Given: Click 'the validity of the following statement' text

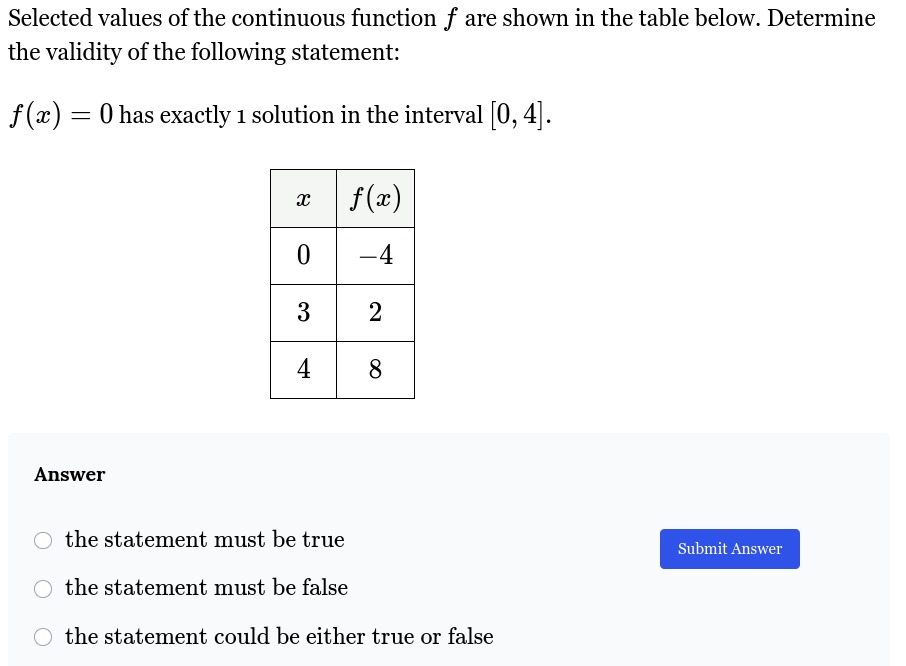Looking at the screenshot, I should 203,52.
